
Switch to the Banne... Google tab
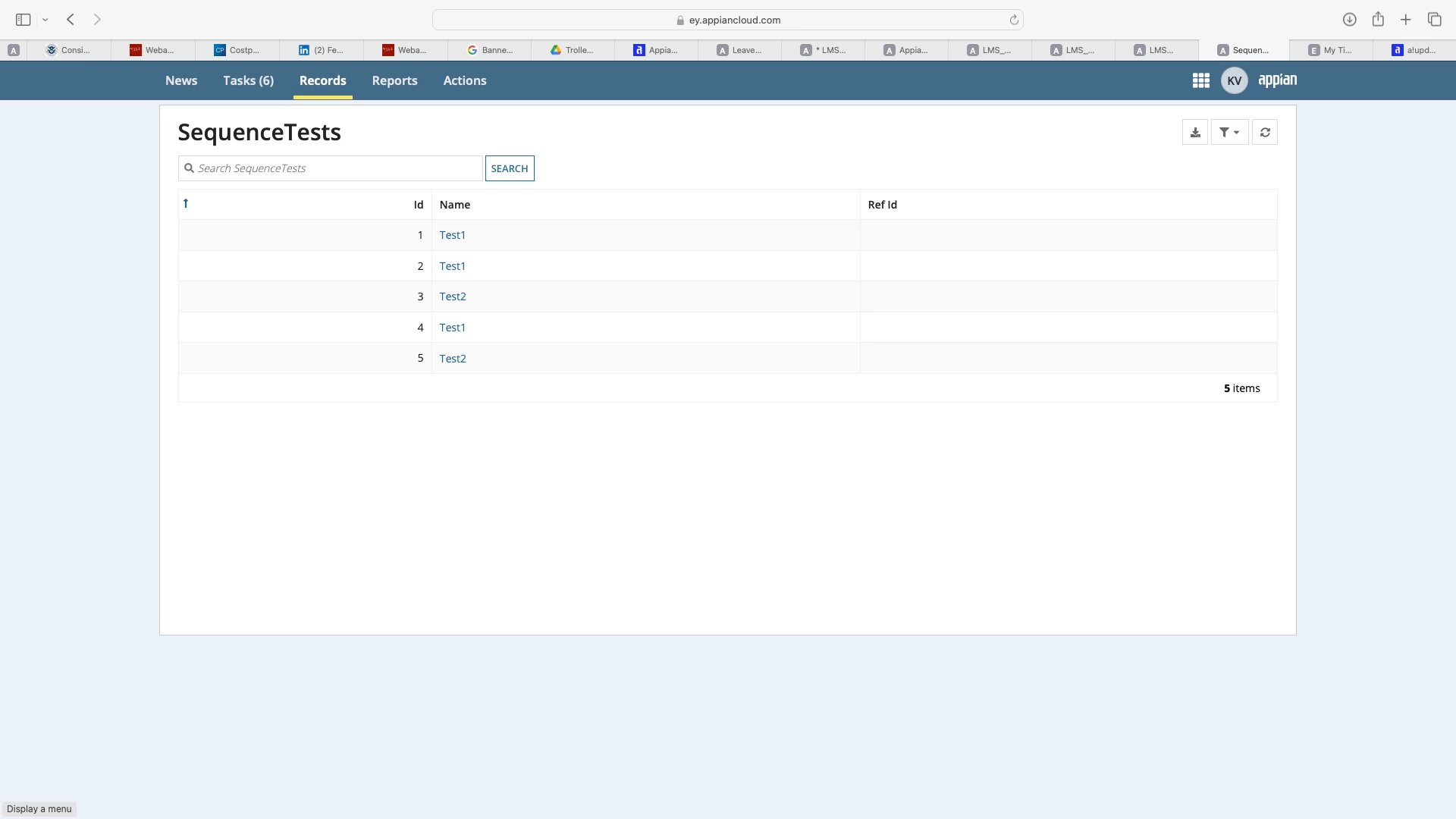point(490,50)
